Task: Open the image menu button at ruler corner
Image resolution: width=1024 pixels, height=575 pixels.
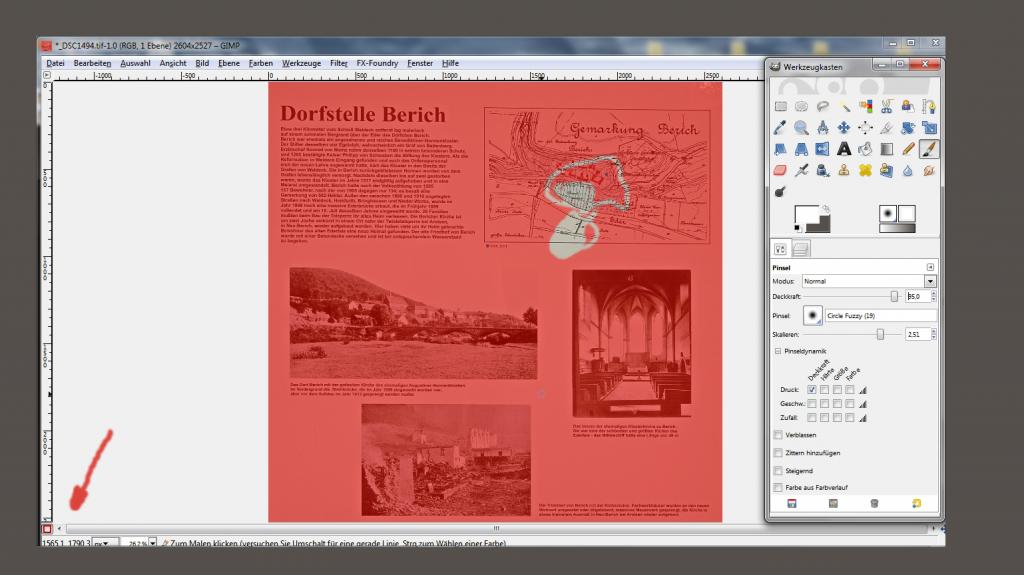Action: click(x=46, y=75)
